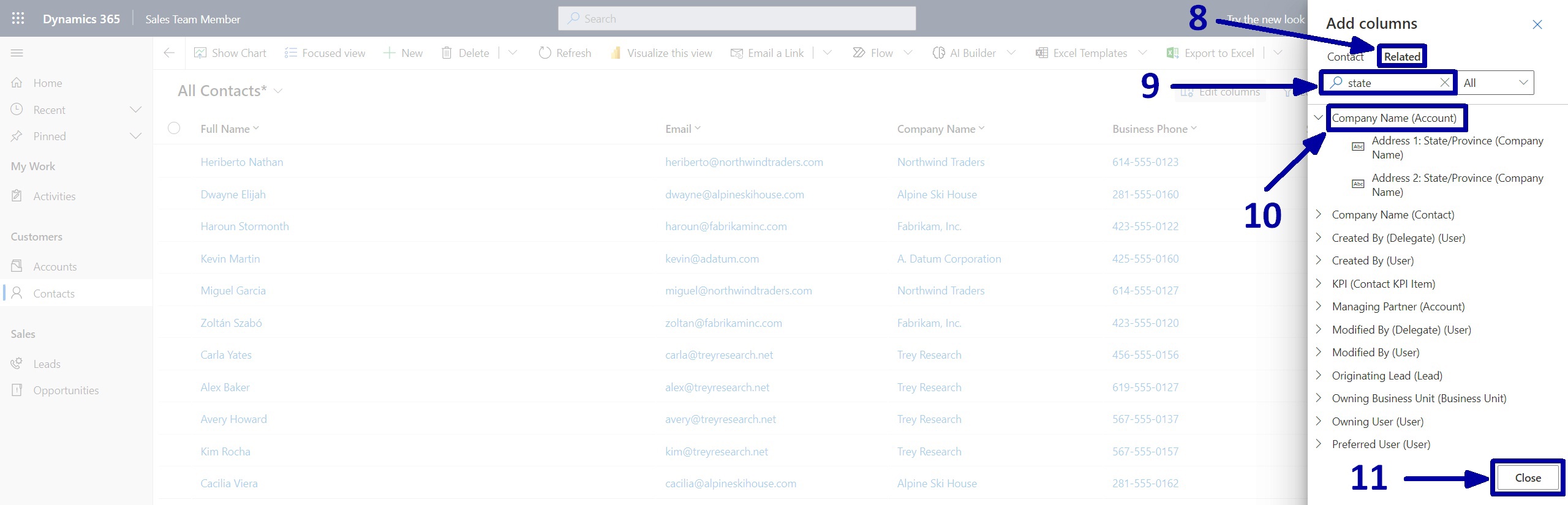The height and width of the screenshot is (505, 1568).
Task: Refresh the contacts list
Action: click(565, 53)
